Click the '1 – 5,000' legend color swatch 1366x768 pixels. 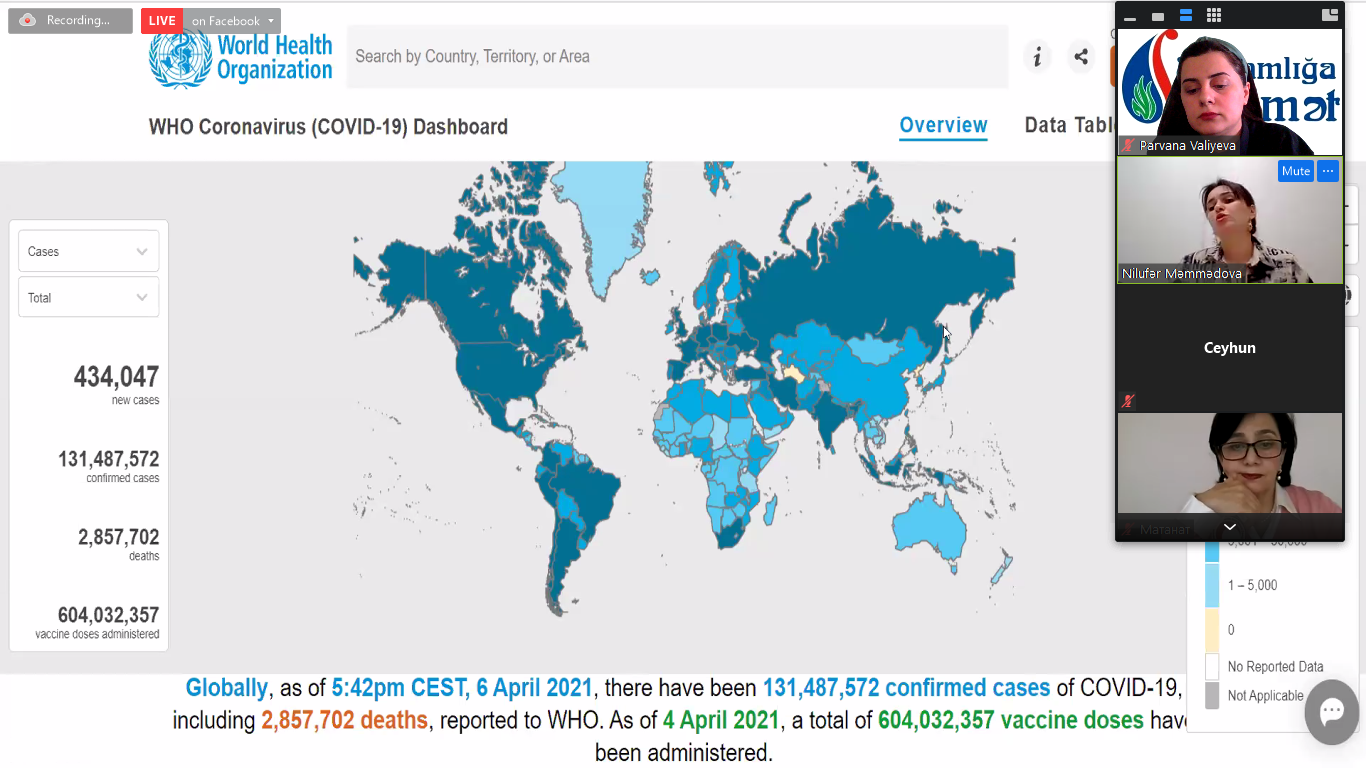1212,585
